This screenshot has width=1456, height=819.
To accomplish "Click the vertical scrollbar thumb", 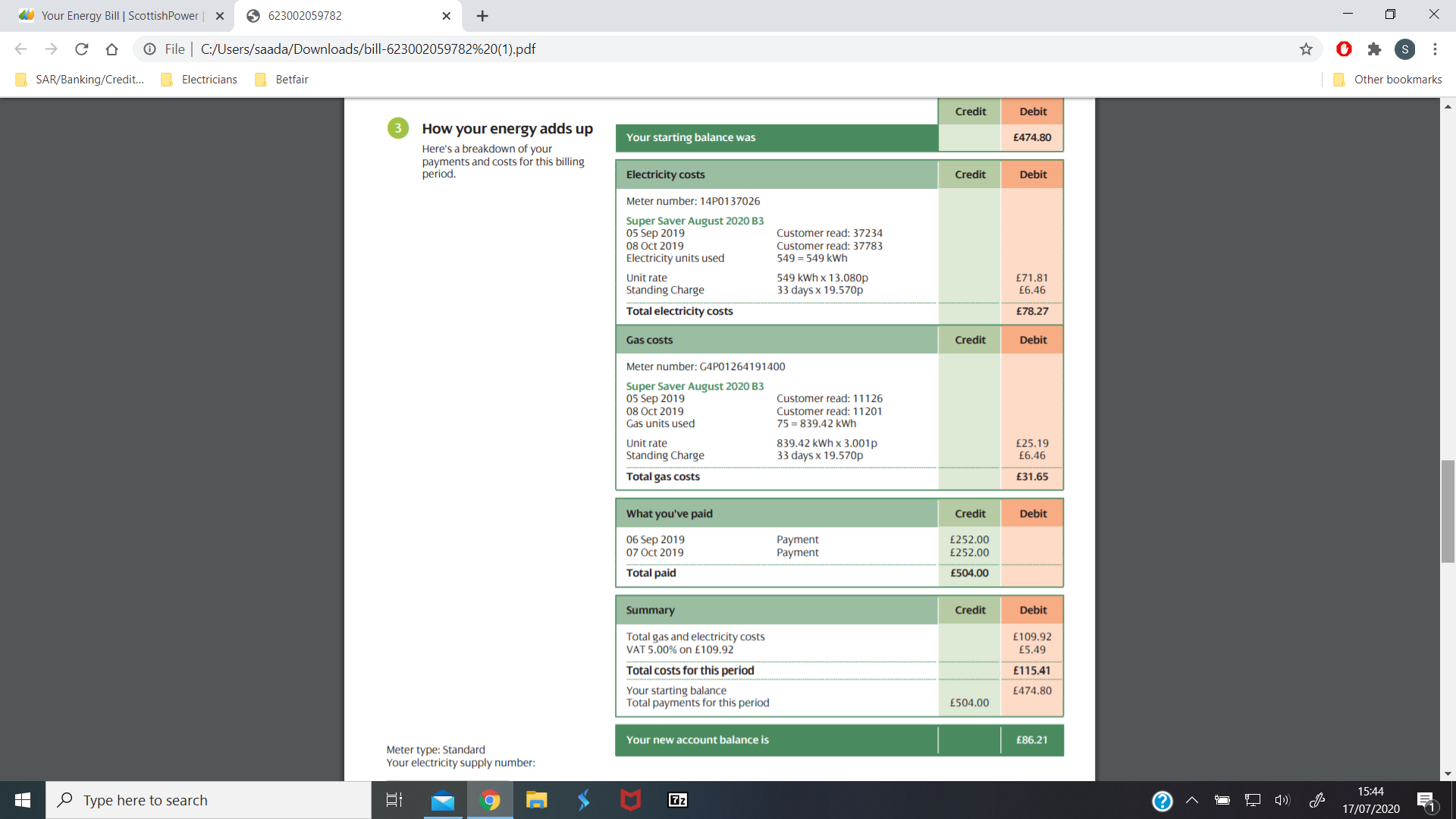I will coord(1448,511).
